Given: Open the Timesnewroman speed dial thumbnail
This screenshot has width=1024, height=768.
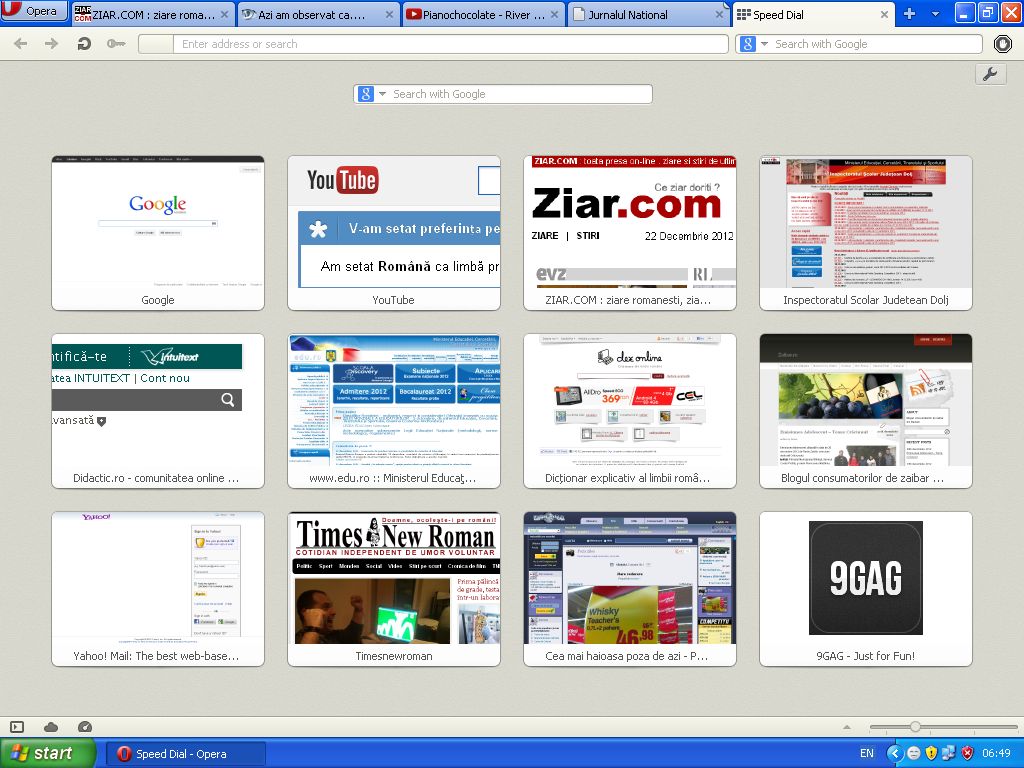Looking at the screenshot, I should click(394, 589).
